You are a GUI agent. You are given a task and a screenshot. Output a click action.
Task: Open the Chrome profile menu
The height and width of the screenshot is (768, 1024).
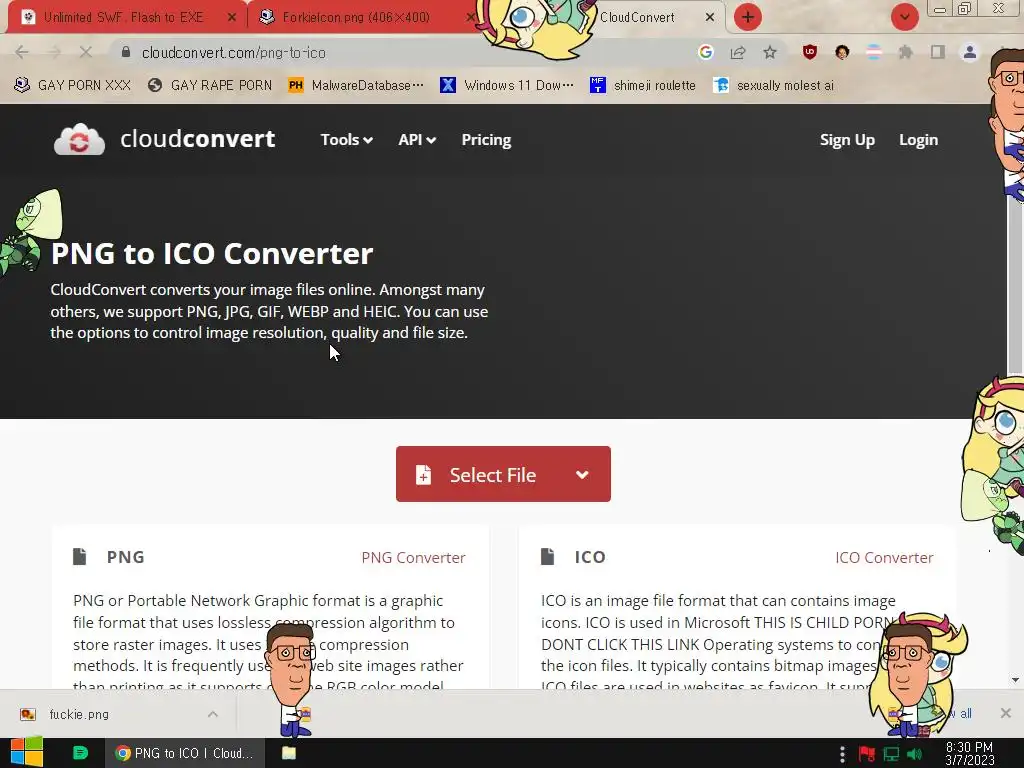(970, 52)
